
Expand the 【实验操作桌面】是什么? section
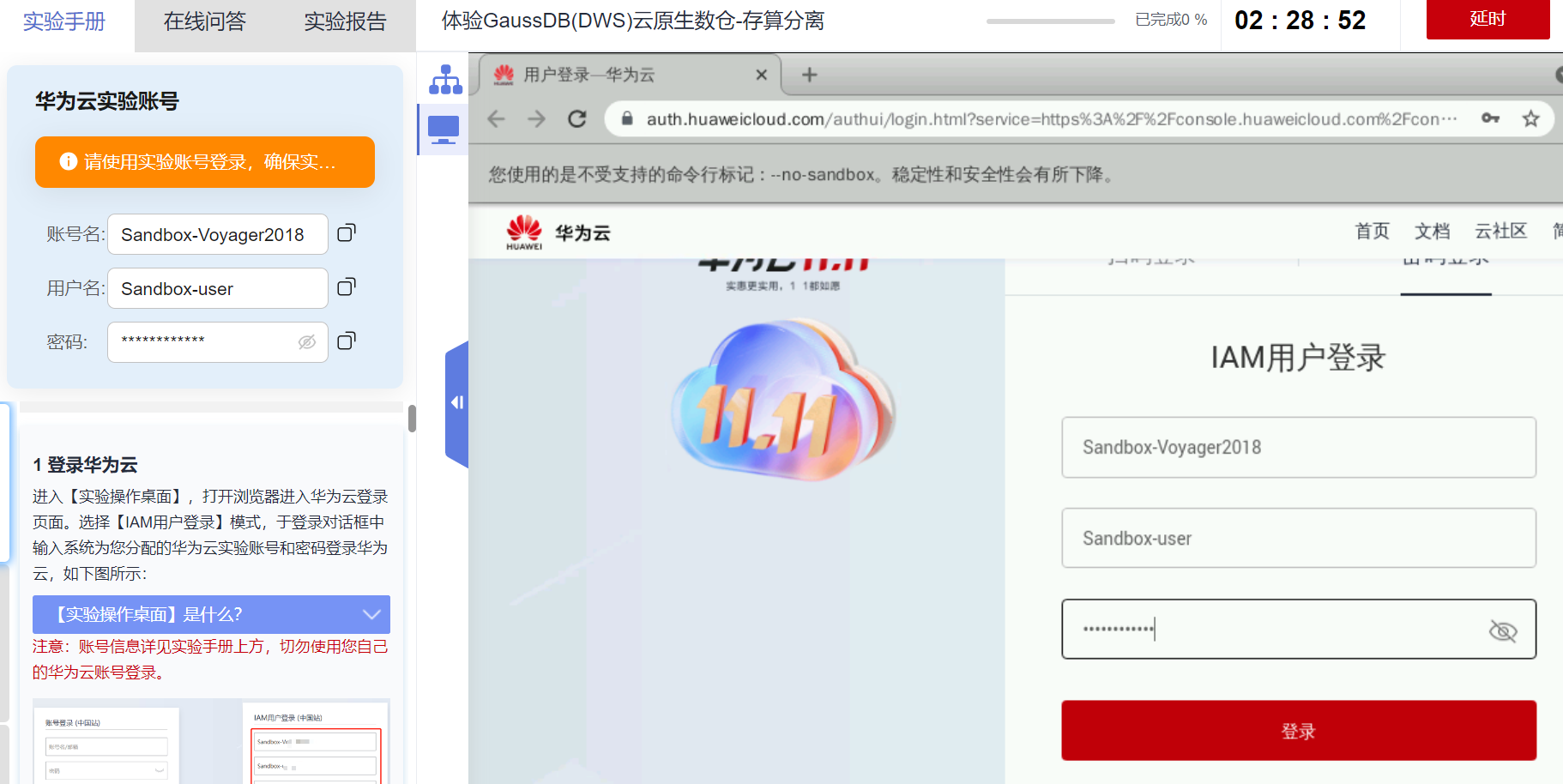tap(211, 614)
